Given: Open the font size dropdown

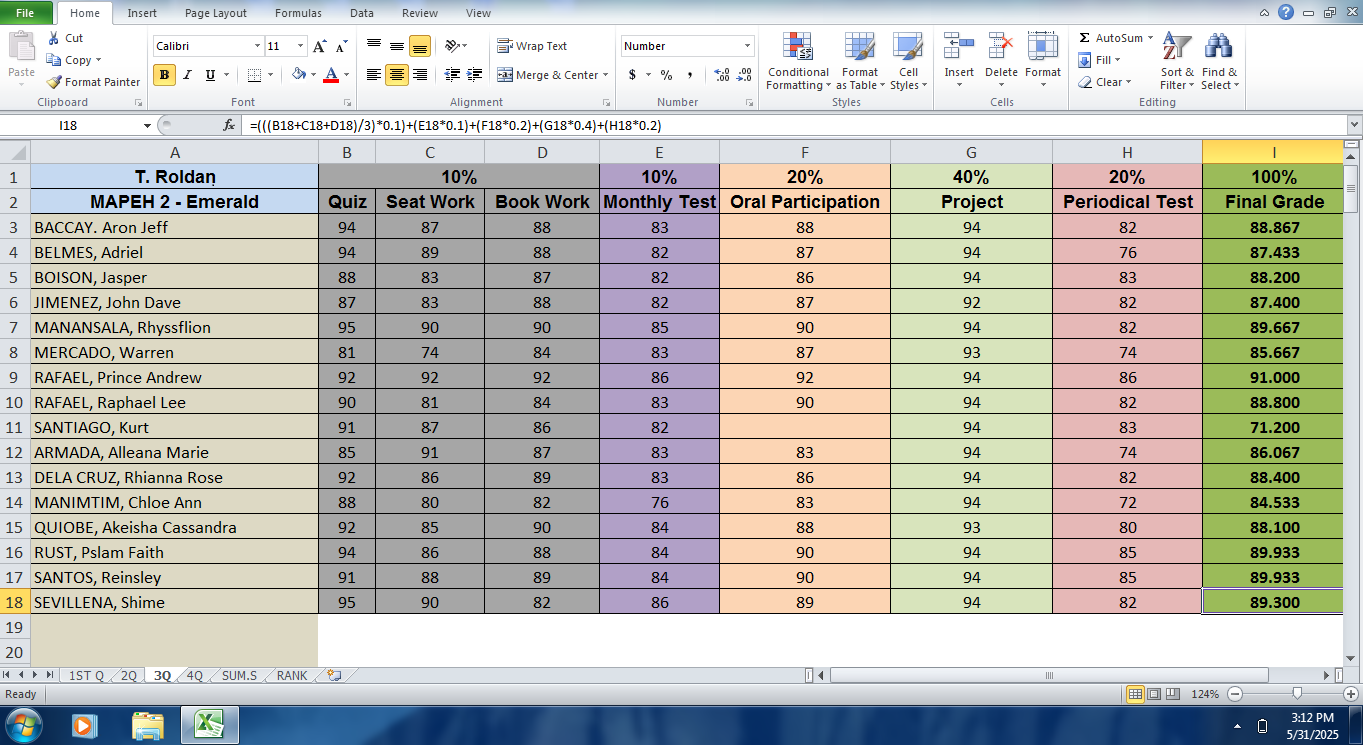Looking at the screenshot, I should click(x=300, y=46).
